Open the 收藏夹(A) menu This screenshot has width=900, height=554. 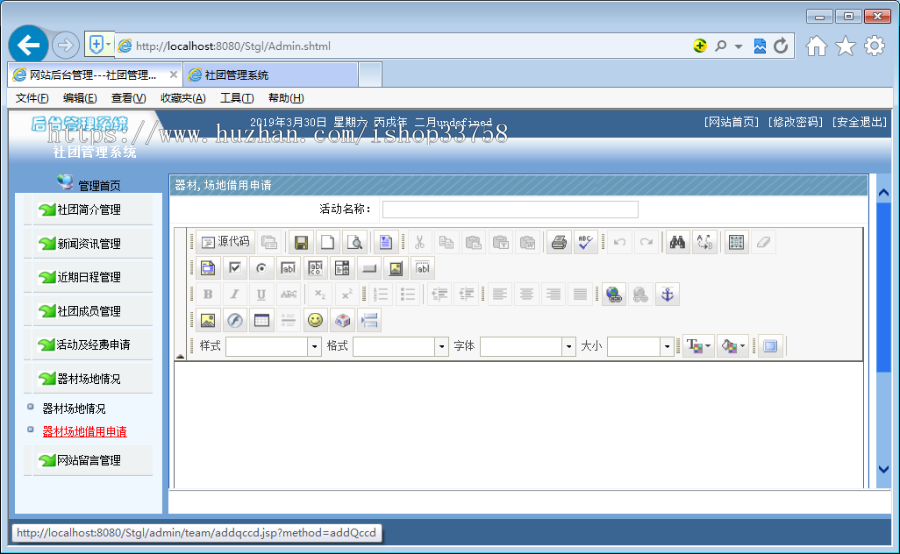point(183,98)
